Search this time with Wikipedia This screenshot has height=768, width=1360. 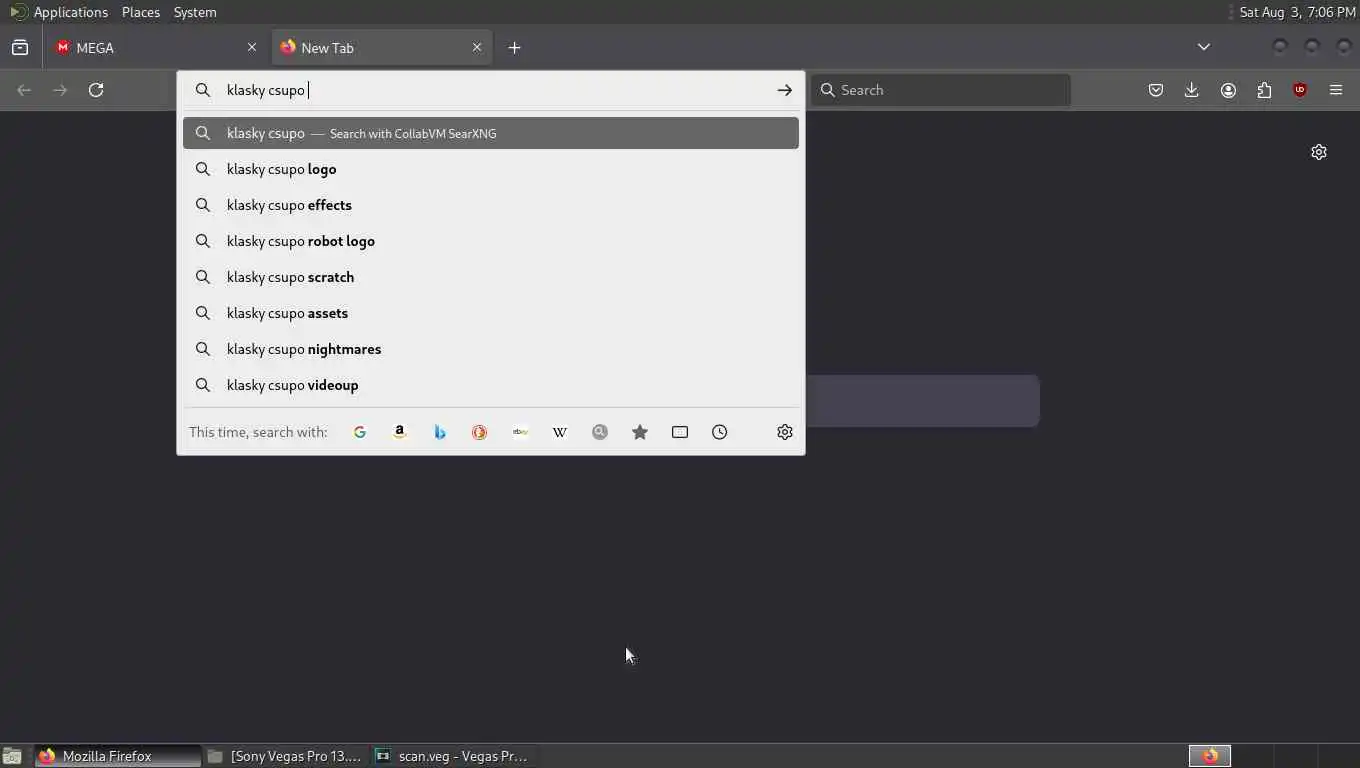(560, 432)
